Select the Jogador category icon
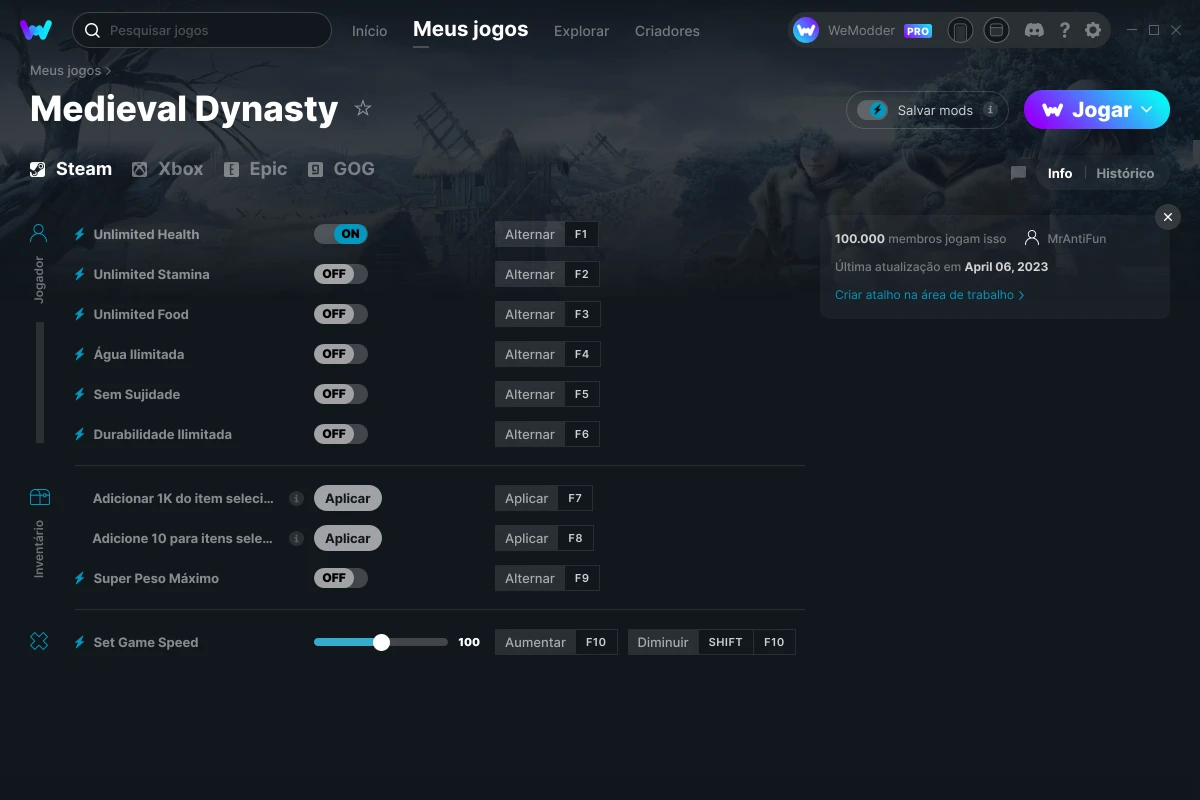 coord(39,234)
